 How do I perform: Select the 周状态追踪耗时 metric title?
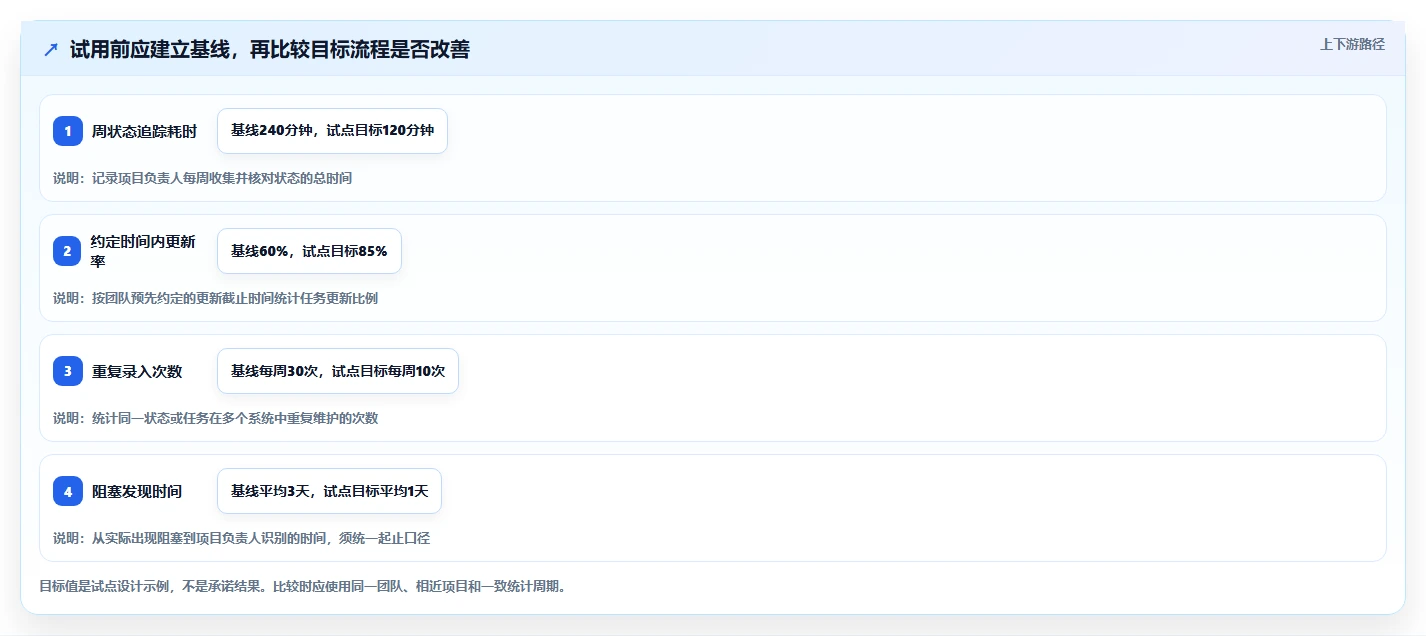144,131
